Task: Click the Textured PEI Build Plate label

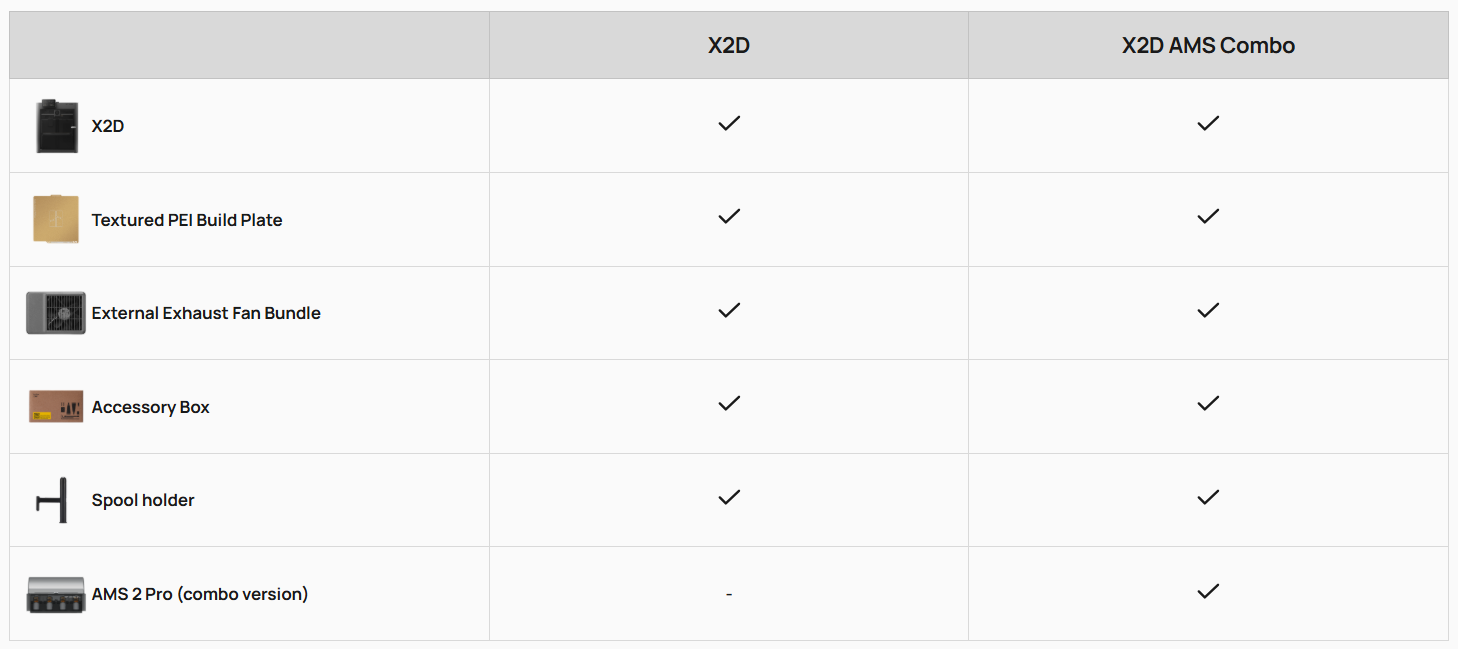Action: click(x=187, y=220)
